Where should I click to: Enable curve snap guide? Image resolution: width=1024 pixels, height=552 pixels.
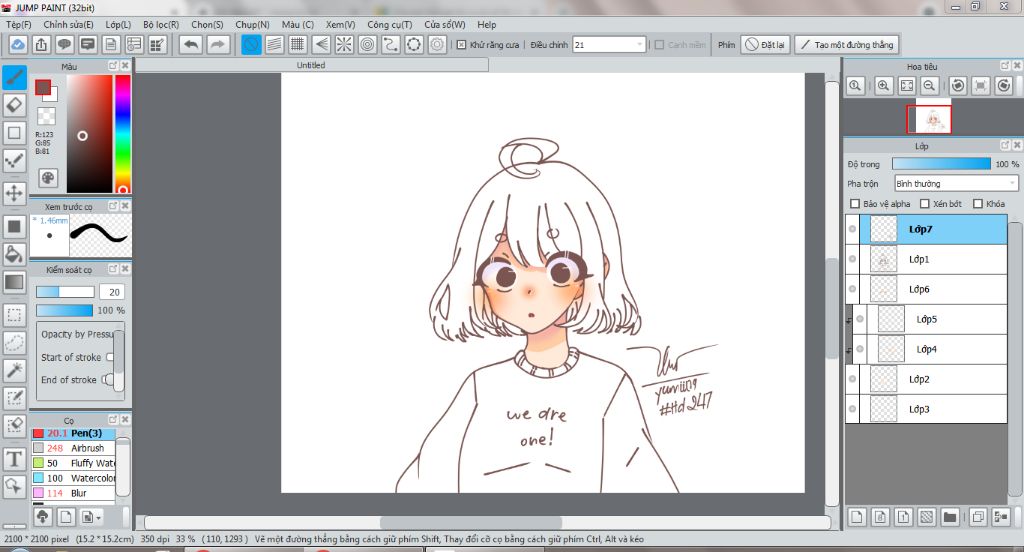point(391,44)
